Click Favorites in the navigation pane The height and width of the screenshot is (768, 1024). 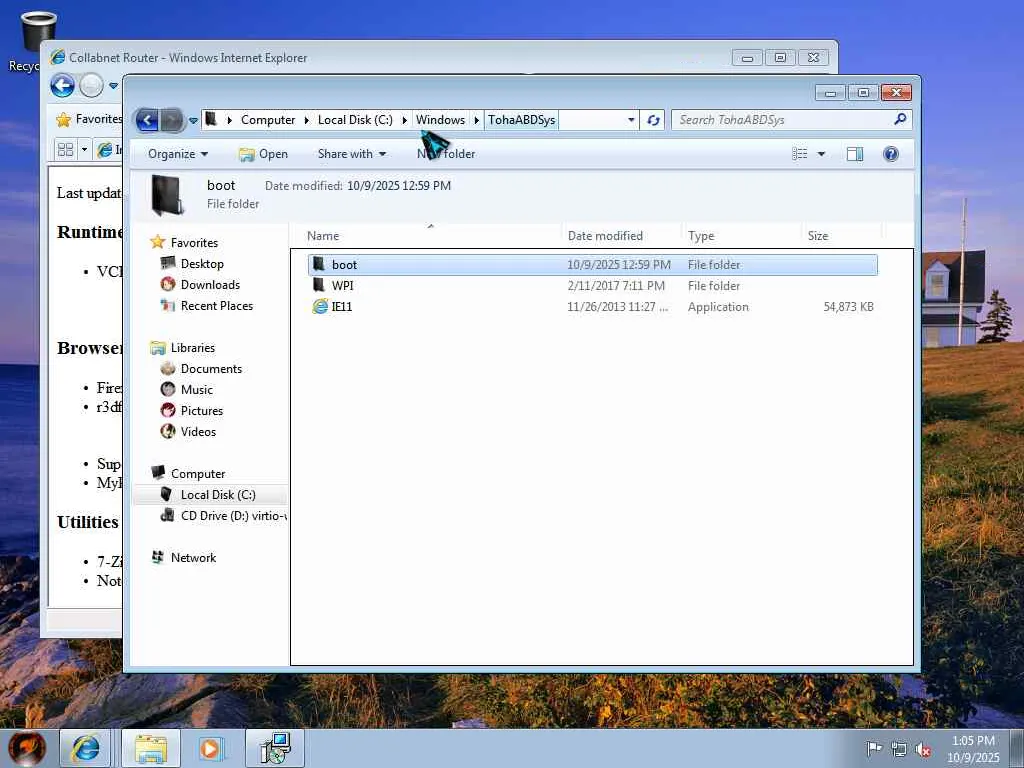coord(194,243)
